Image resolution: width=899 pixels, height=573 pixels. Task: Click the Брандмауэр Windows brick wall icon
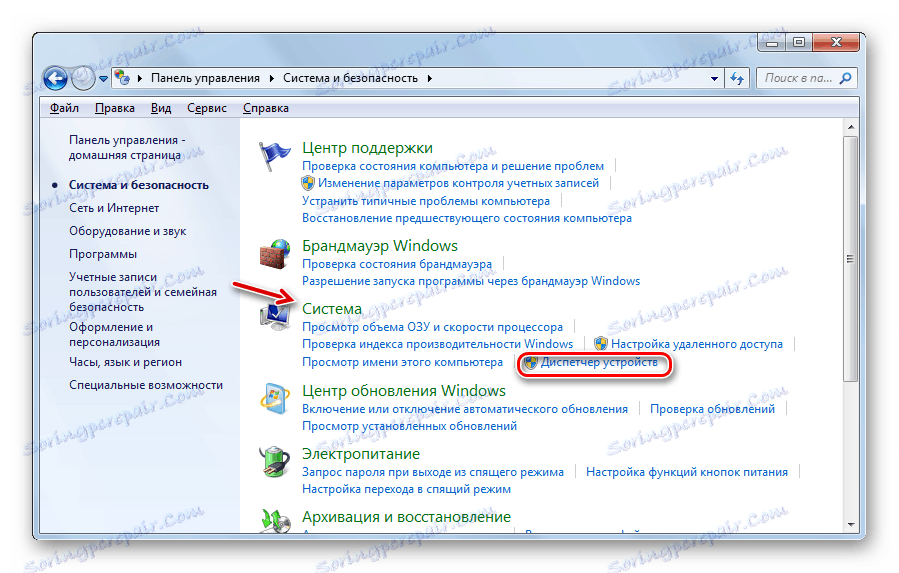tap(275, 254)
